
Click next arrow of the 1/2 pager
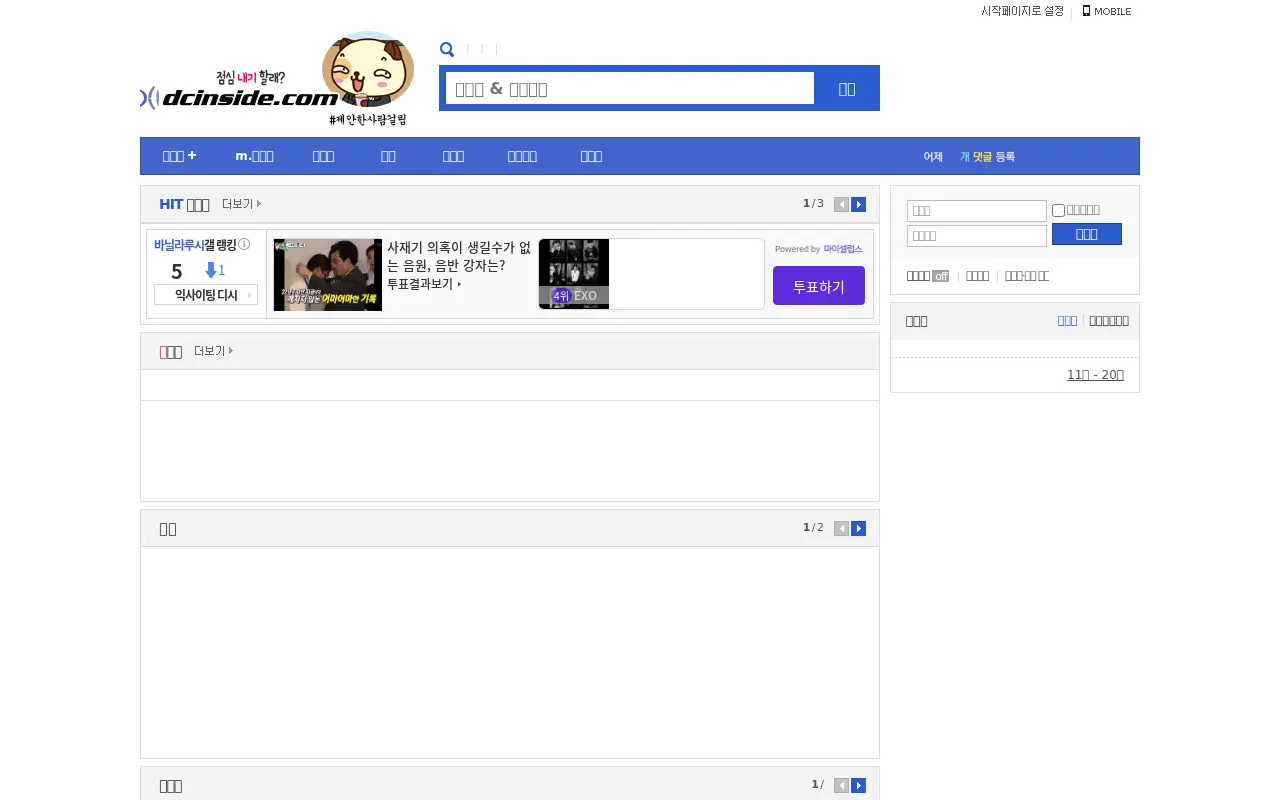click(x=859, y=528)
